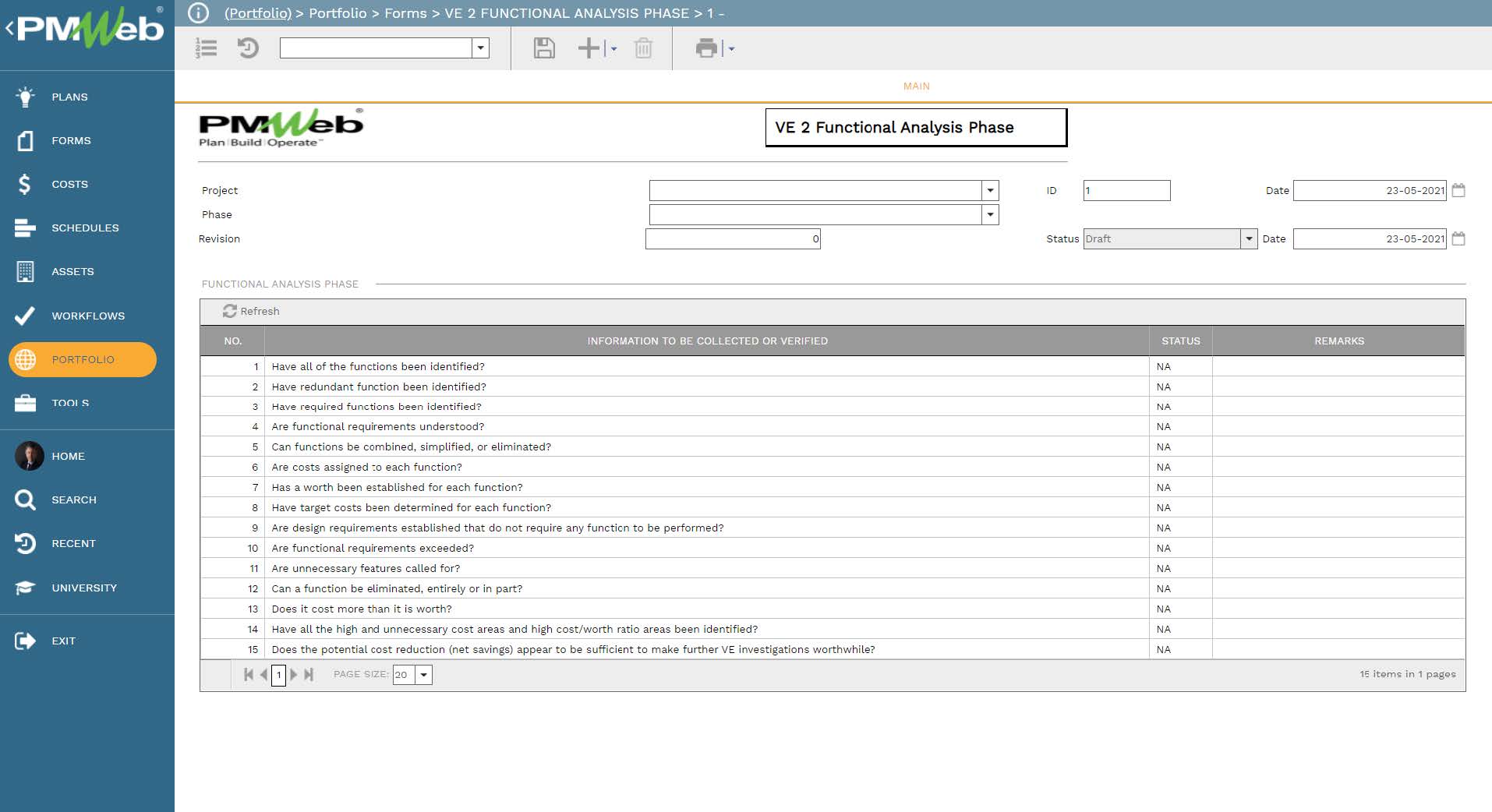Click the Add new record plus icon
This screenshot has height=812, width=1492.
pyautogui.click(x=587, y=48)
